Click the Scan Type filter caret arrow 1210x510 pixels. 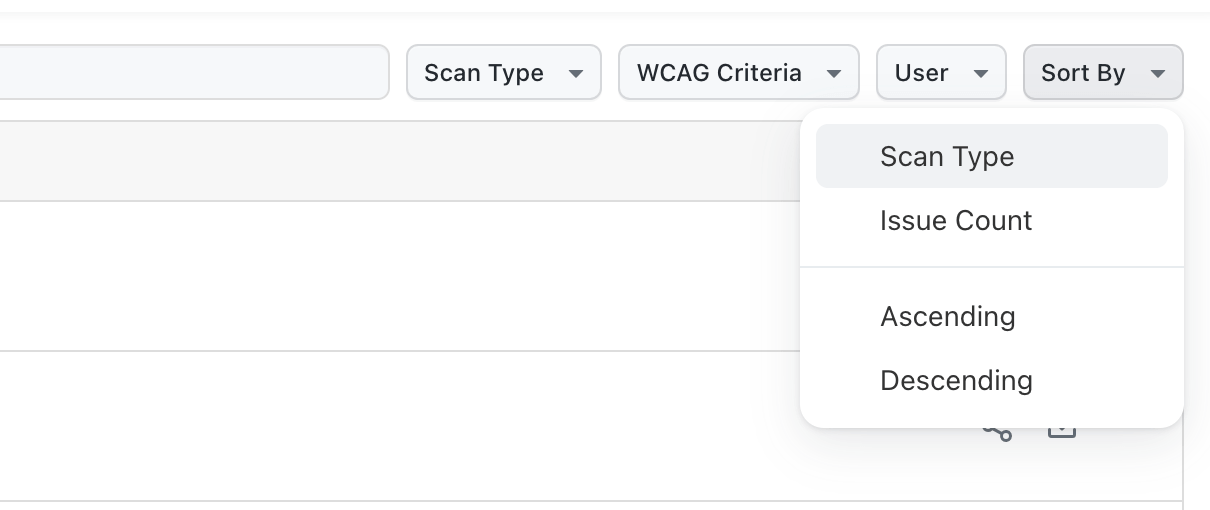575,73
